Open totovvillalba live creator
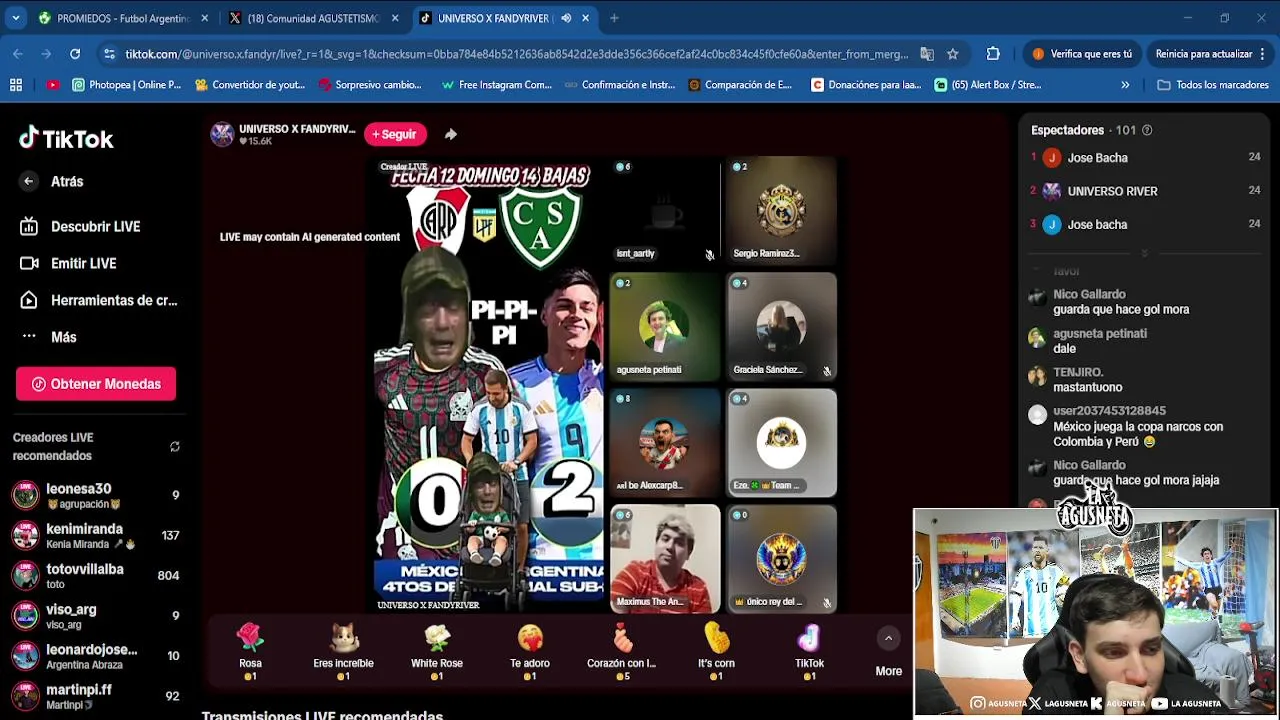Viewport: 1280px width, 720px height. (x=95, y=575)
